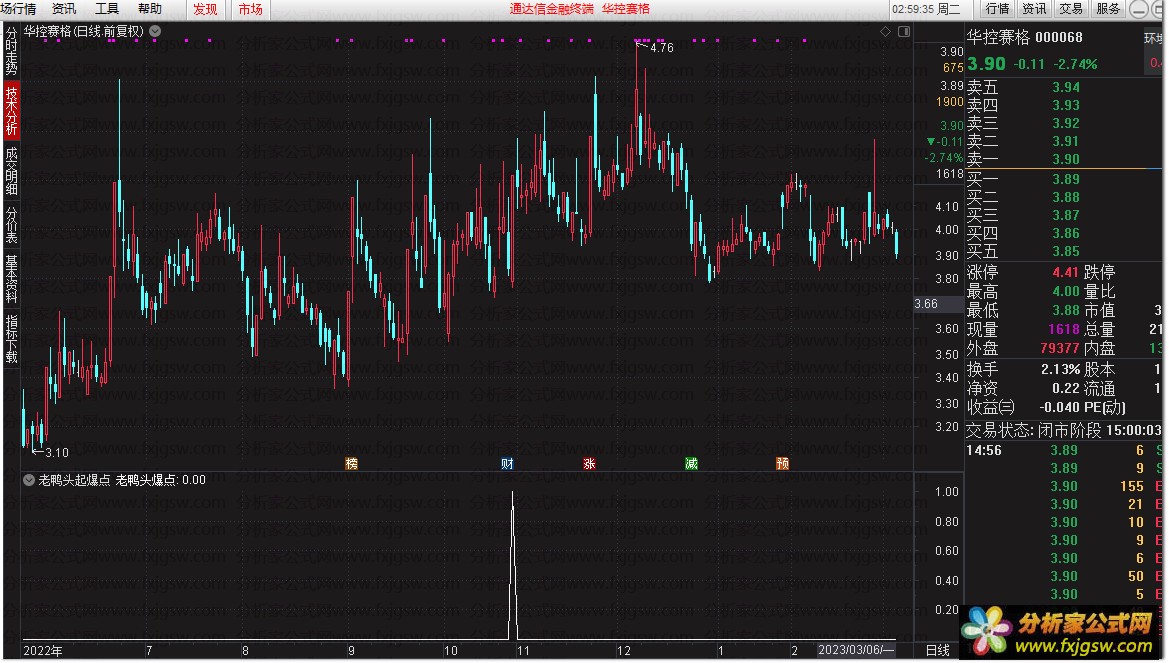This screenshot has width=1169, height=663.
Task: Toggle the side panel layout icon above the chart
Action: tap(904, 31)
